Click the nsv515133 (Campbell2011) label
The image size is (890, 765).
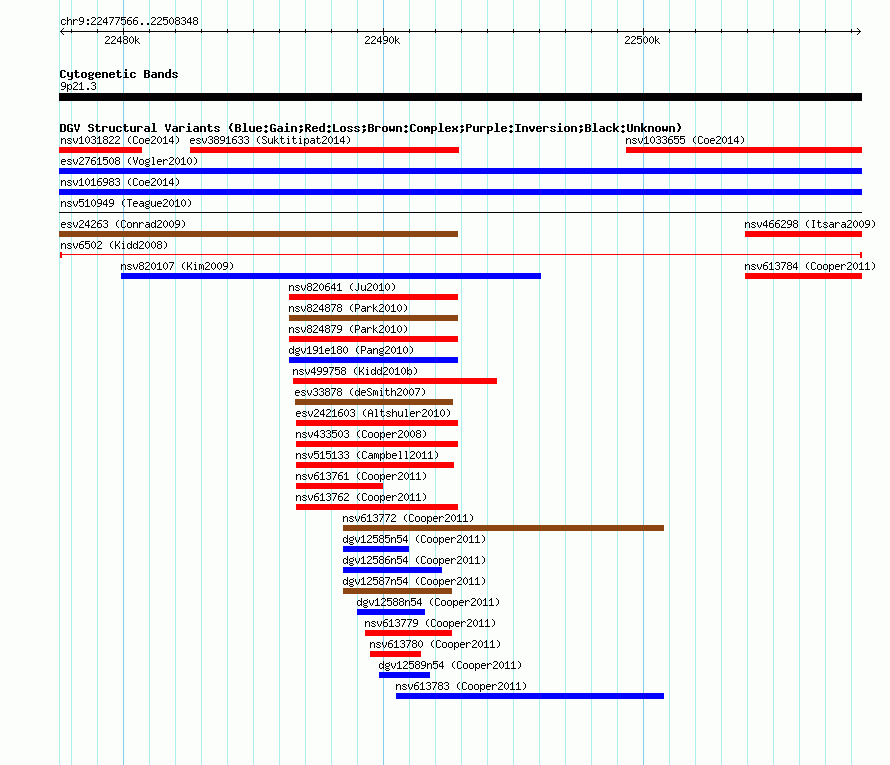pyautogui.click(x=367, y=455)
